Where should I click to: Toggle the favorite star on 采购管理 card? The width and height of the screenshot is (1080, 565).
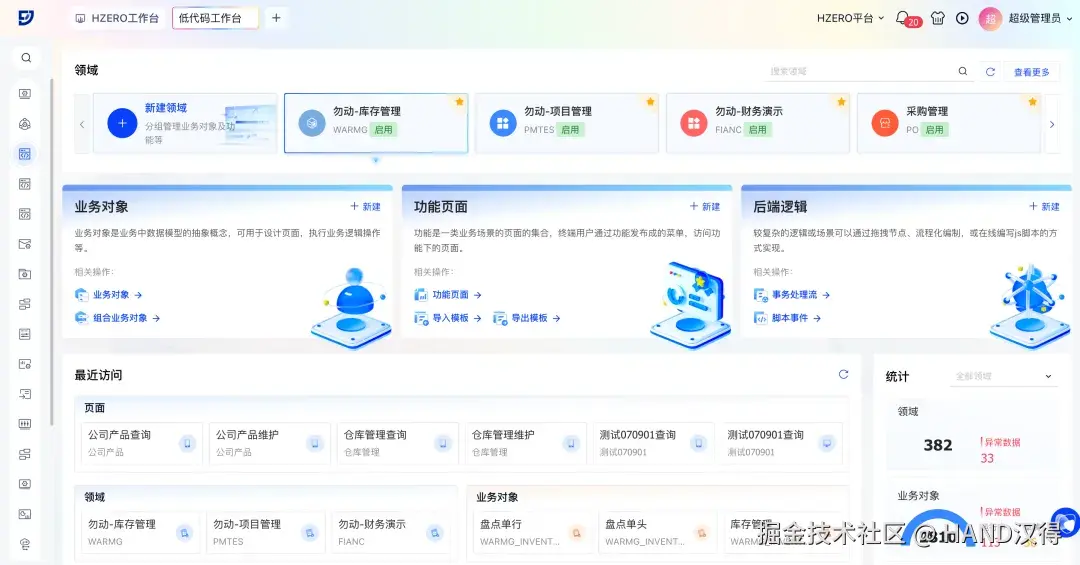(1032, 102)
